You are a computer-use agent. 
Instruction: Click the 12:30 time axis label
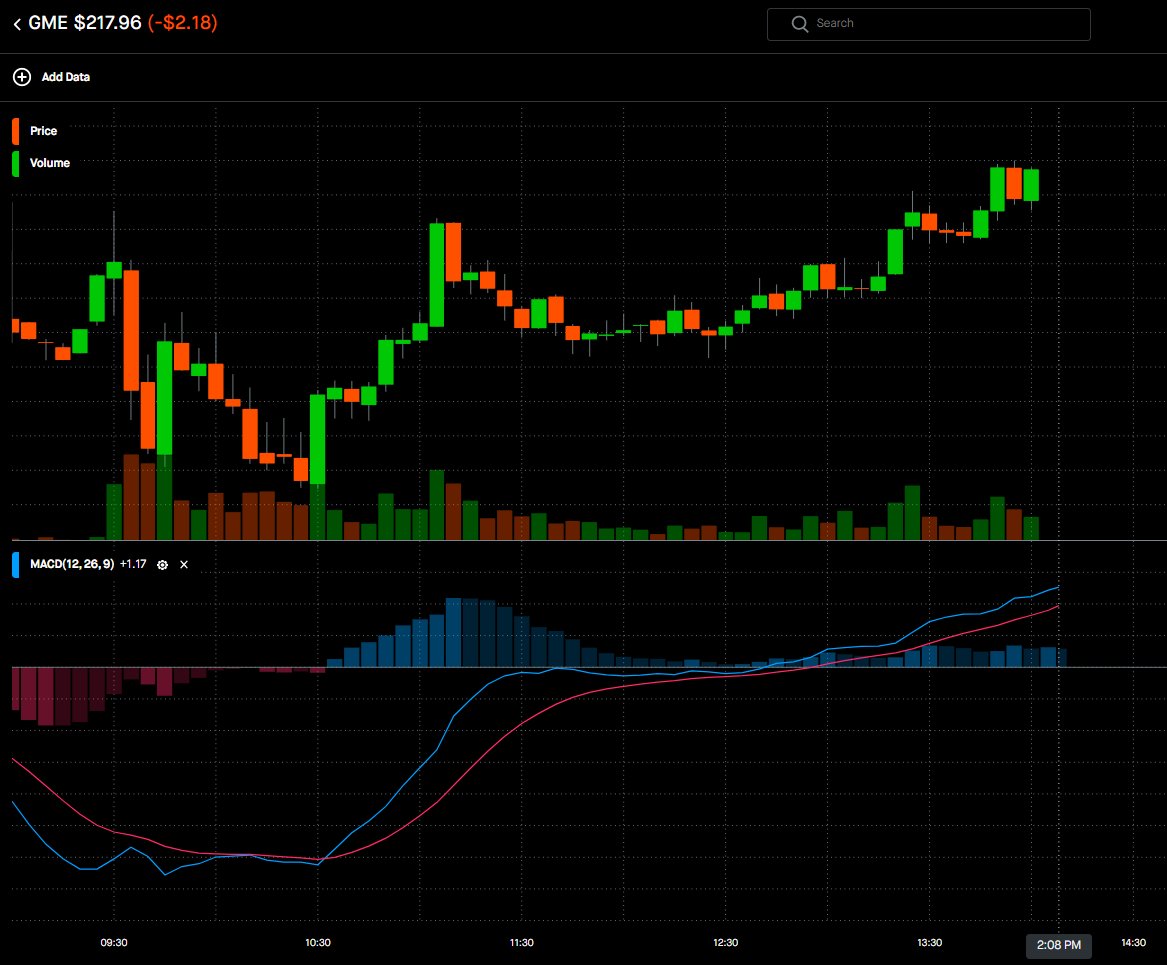pos(726,943)
